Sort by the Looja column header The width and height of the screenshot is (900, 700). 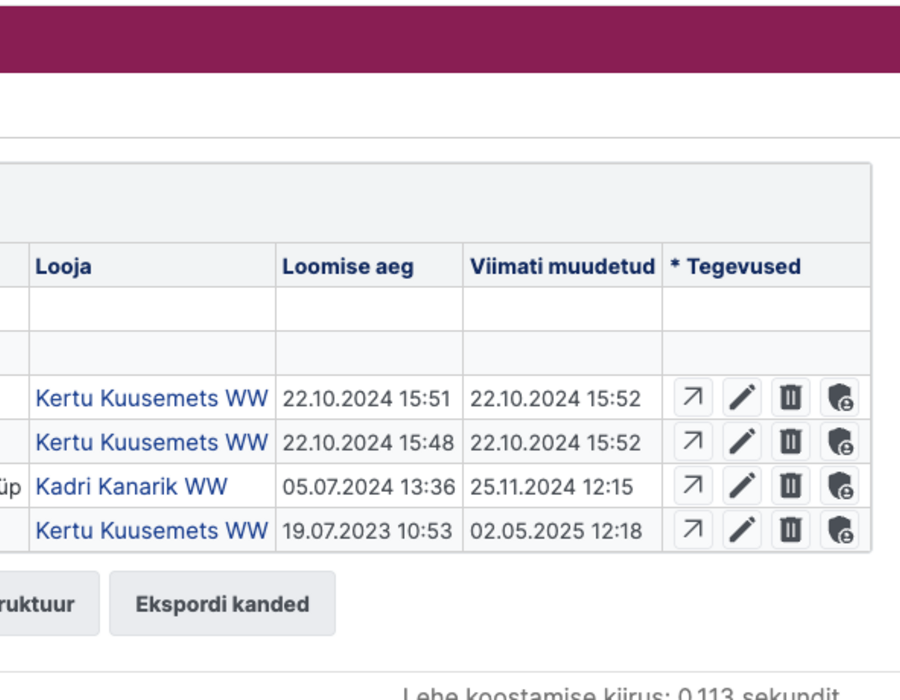[63, 266]
